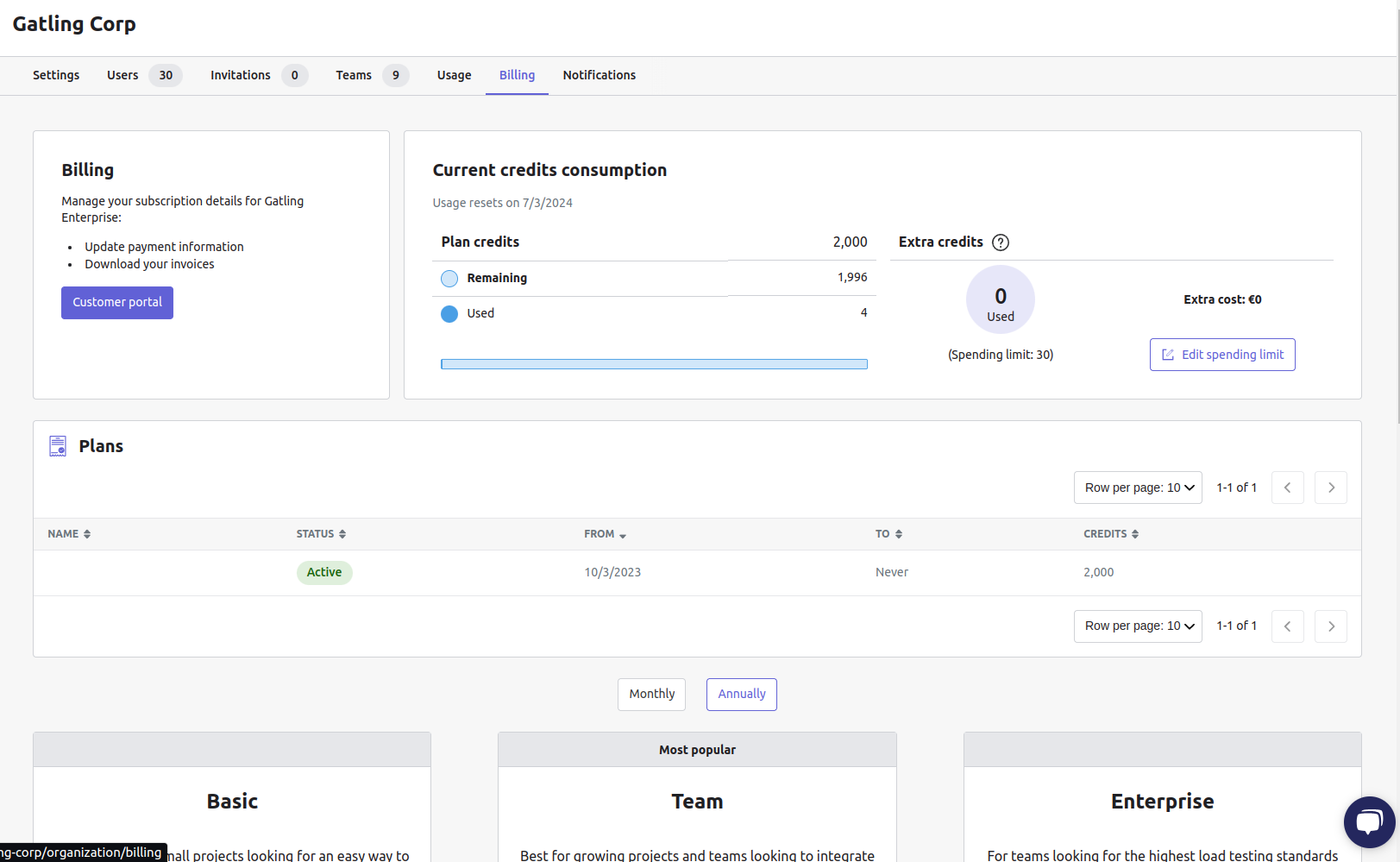Screen dimensions: 1400x862
Task: Switch pricing to Annually billing
Action: [741, 695]
